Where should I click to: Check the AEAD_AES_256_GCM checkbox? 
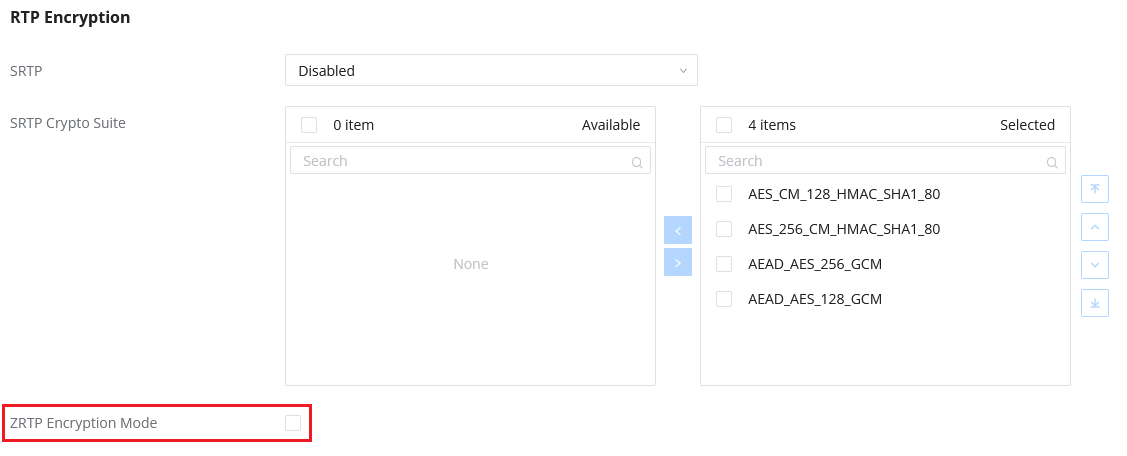point(724,264)
